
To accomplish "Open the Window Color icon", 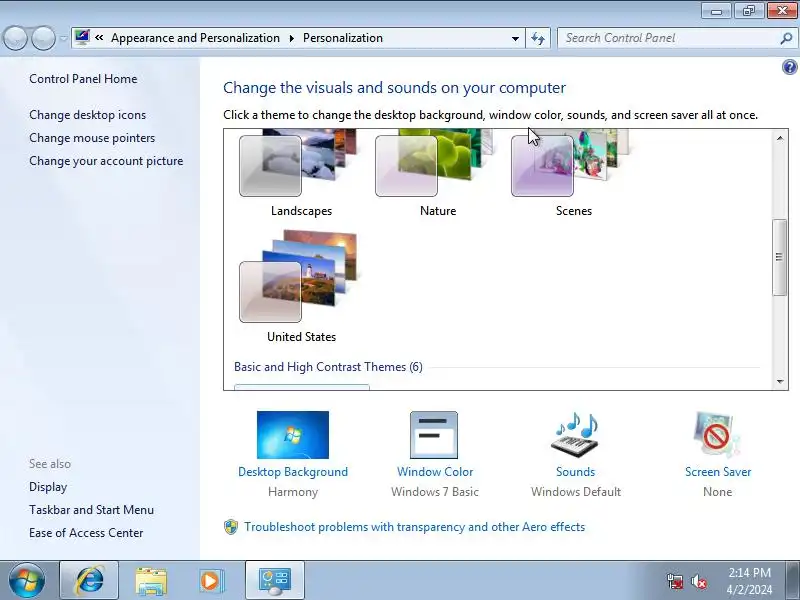I will point(434,435).
